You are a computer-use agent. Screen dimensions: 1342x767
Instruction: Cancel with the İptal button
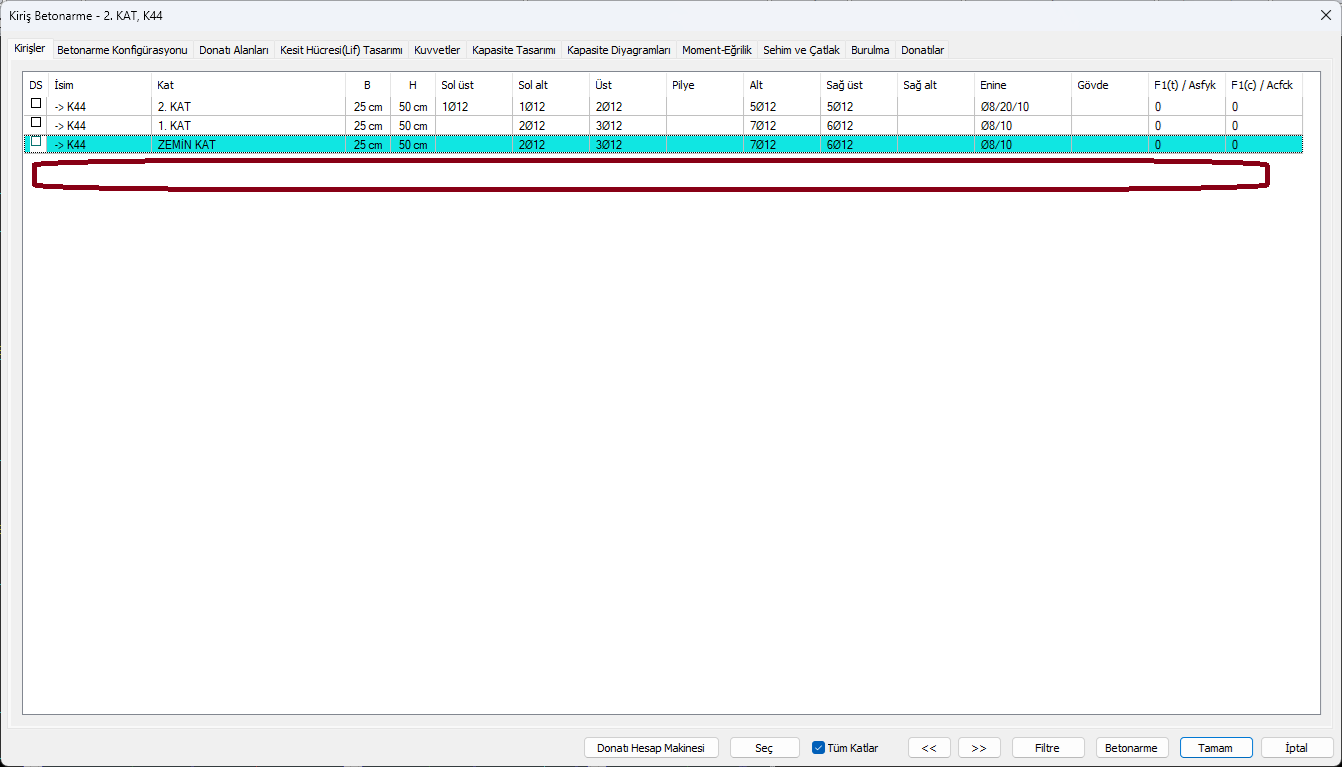(x=1297, y=748)
